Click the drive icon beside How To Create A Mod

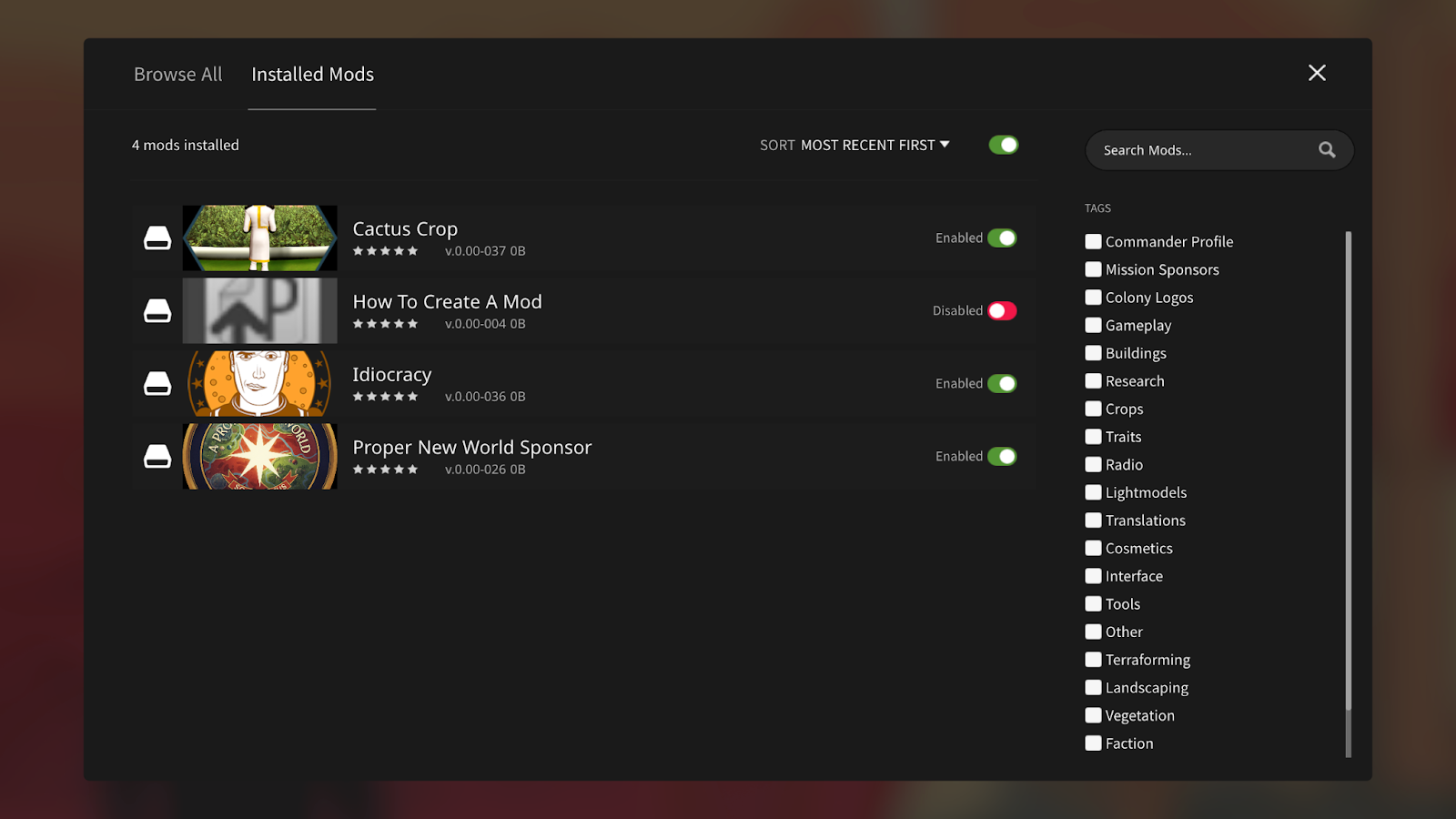click(157, 311)
